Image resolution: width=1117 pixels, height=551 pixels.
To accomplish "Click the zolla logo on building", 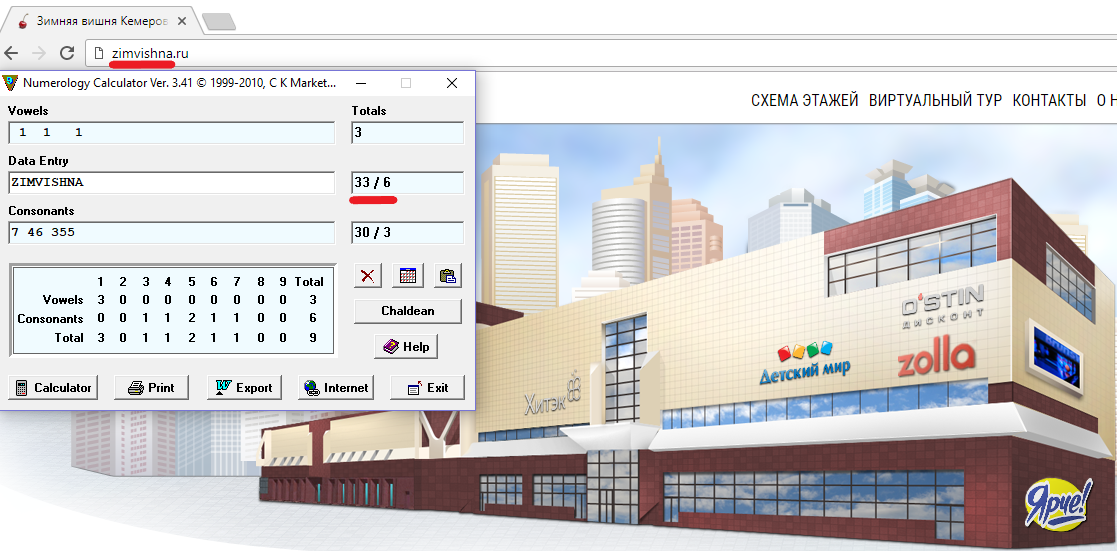I will pos(935,358).
